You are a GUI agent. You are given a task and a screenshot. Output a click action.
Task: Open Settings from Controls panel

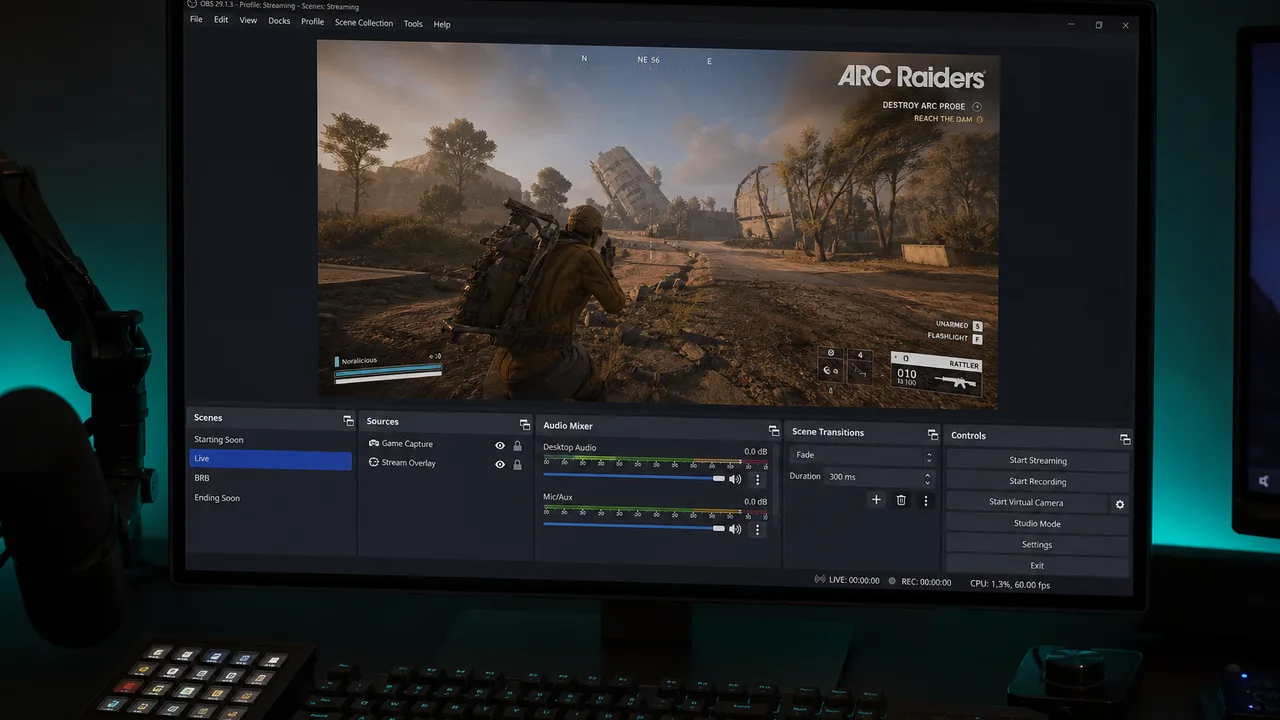point(1037,545)
